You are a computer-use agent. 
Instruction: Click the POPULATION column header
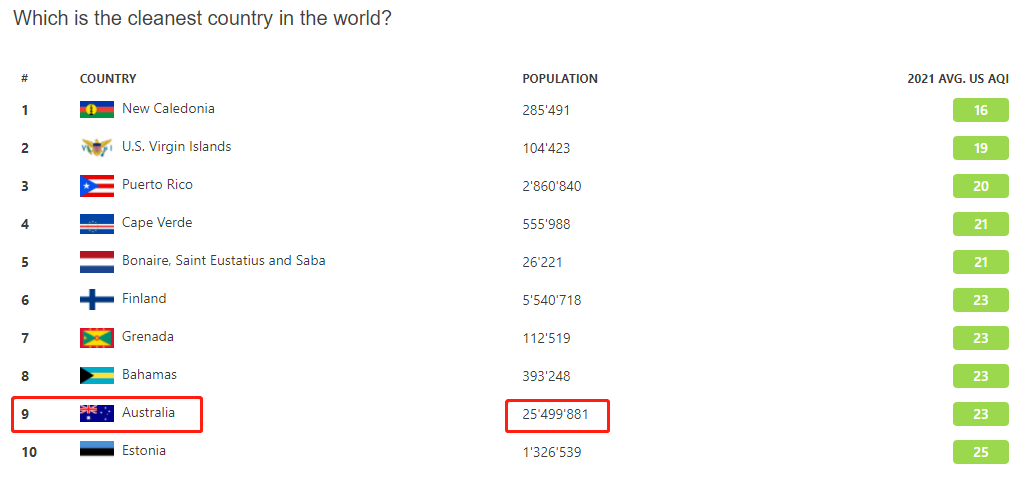[560, 79]
